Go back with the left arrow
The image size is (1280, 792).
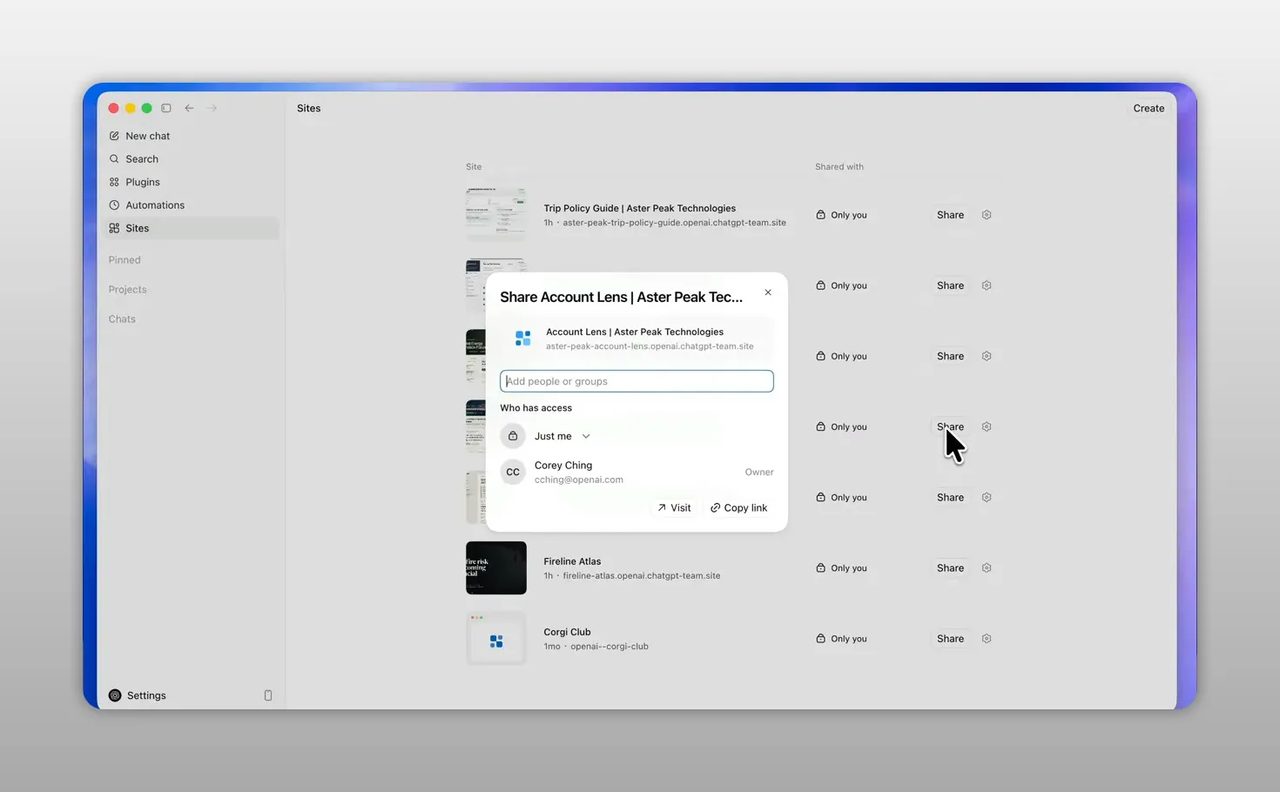pyautogui.click(x=189, y=108)
